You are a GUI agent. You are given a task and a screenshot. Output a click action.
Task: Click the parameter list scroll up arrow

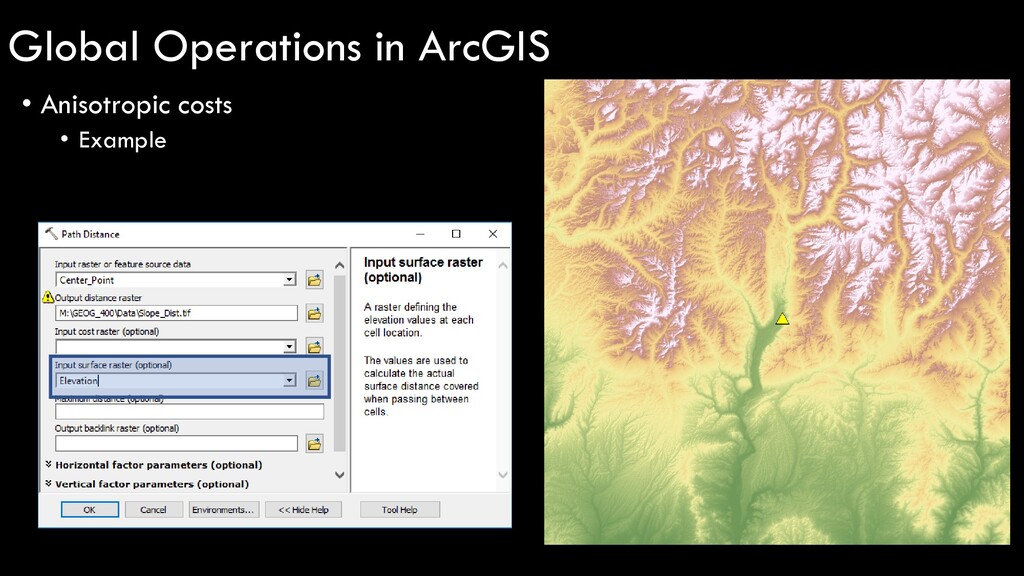[340, 265]
